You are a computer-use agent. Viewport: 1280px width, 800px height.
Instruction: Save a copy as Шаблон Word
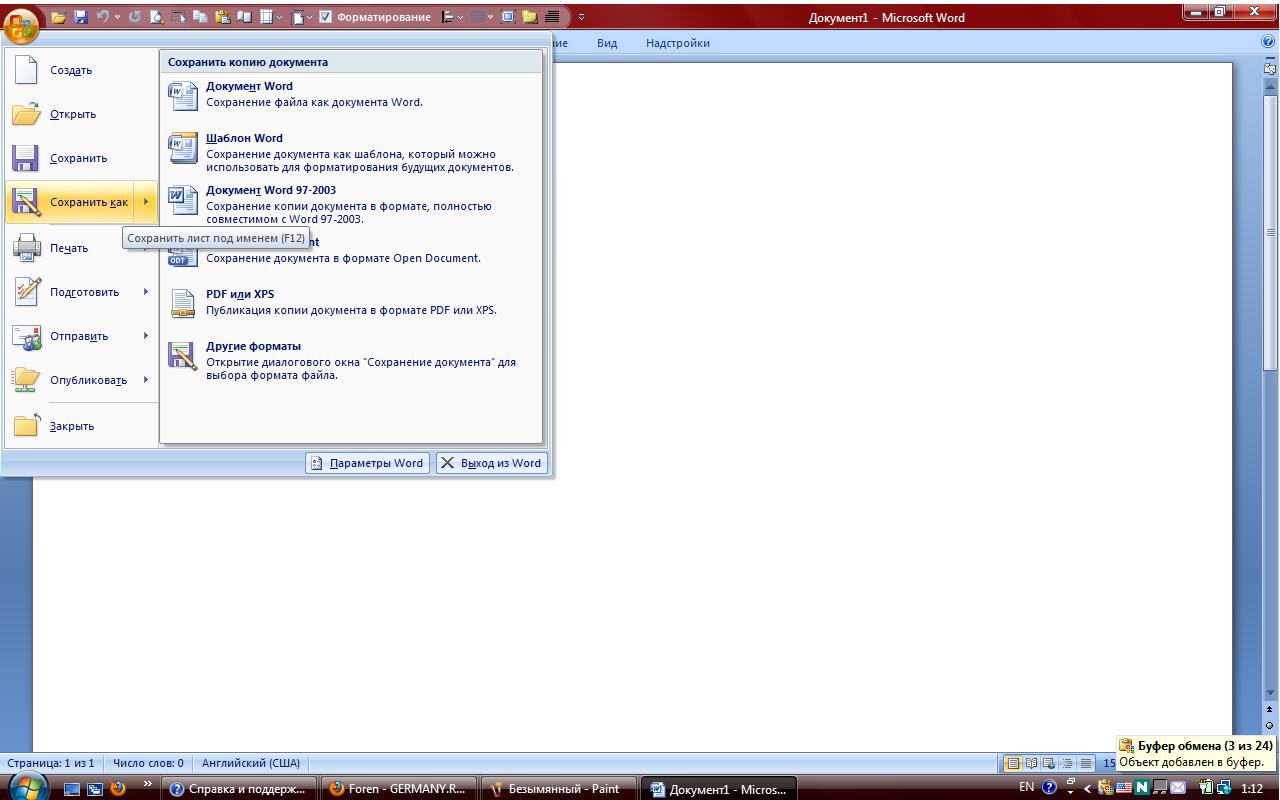(352, 153)
